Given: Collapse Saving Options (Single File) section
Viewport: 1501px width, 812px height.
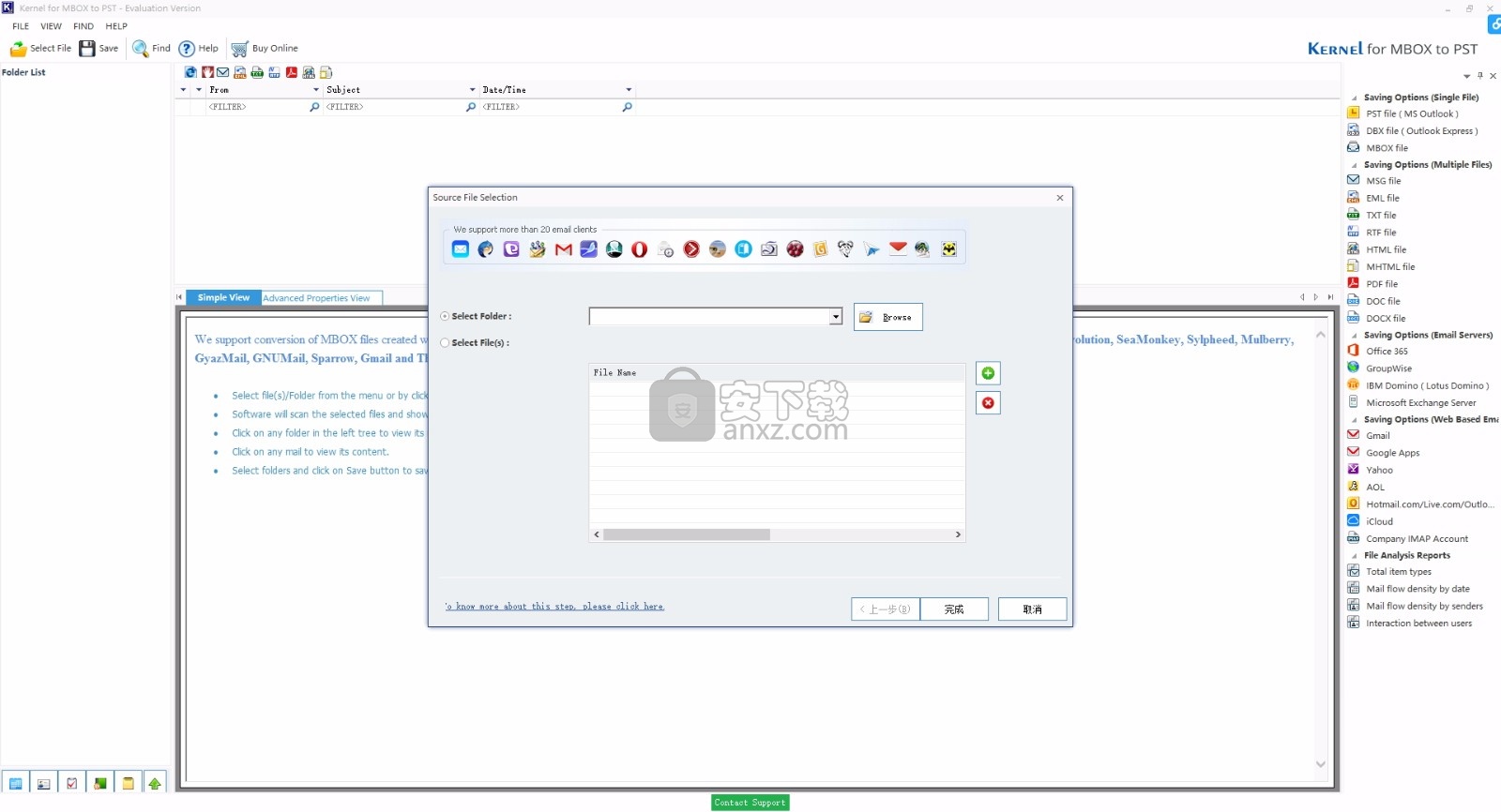Looking at the screenshot, I should 1354,98.
